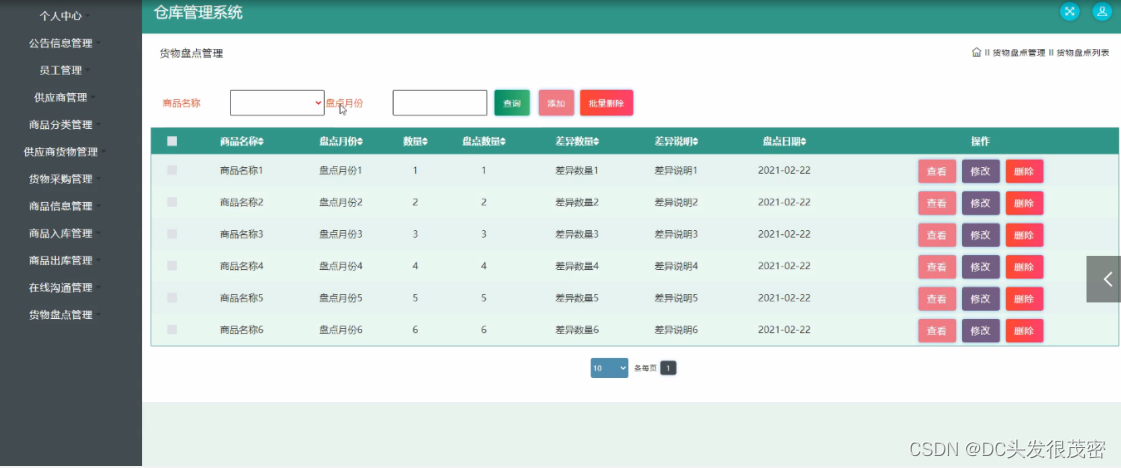Click 查看 for 商品名称3 row
The height and width of the screenshot is (468, 1121).
[937, 235]
